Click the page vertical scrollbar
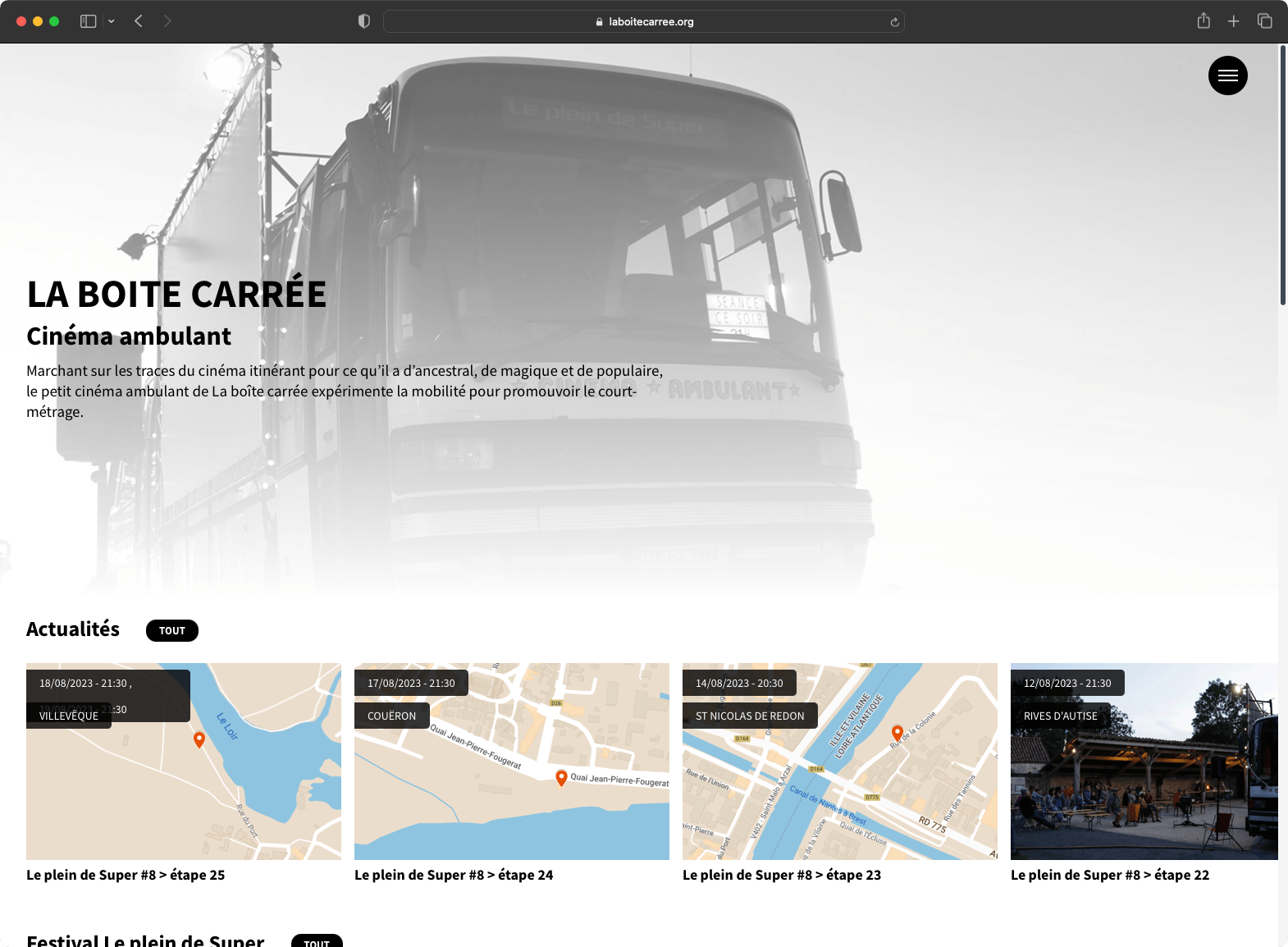The image size is (1288, 947). (x=1283, y=176)
